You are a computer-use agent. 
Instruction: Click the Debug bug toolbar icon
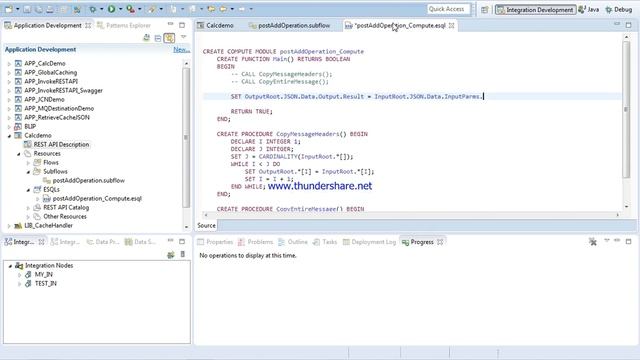pyautogui.click(x=93, y=9)
